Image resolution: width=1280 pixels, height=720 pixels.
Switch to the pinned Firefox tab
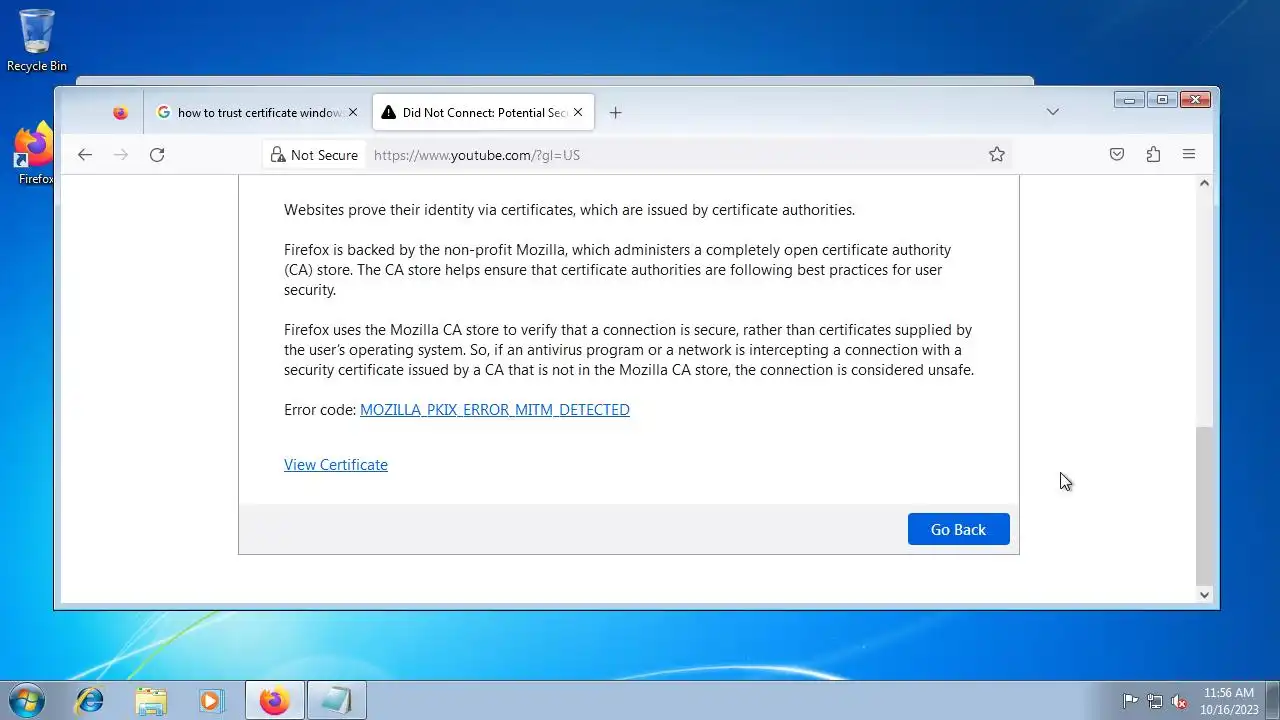pyautogui.click(x=120, y=112)
